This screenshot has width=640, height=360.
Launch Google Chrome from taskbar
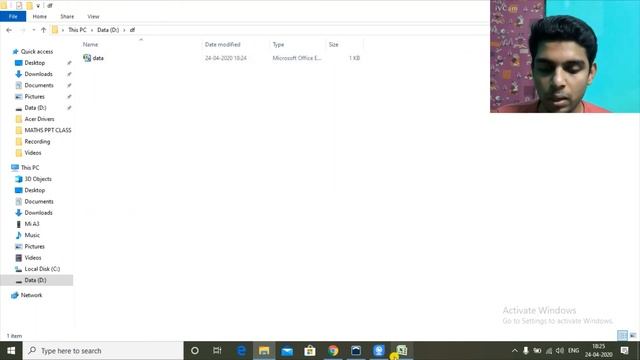point(333,351)
